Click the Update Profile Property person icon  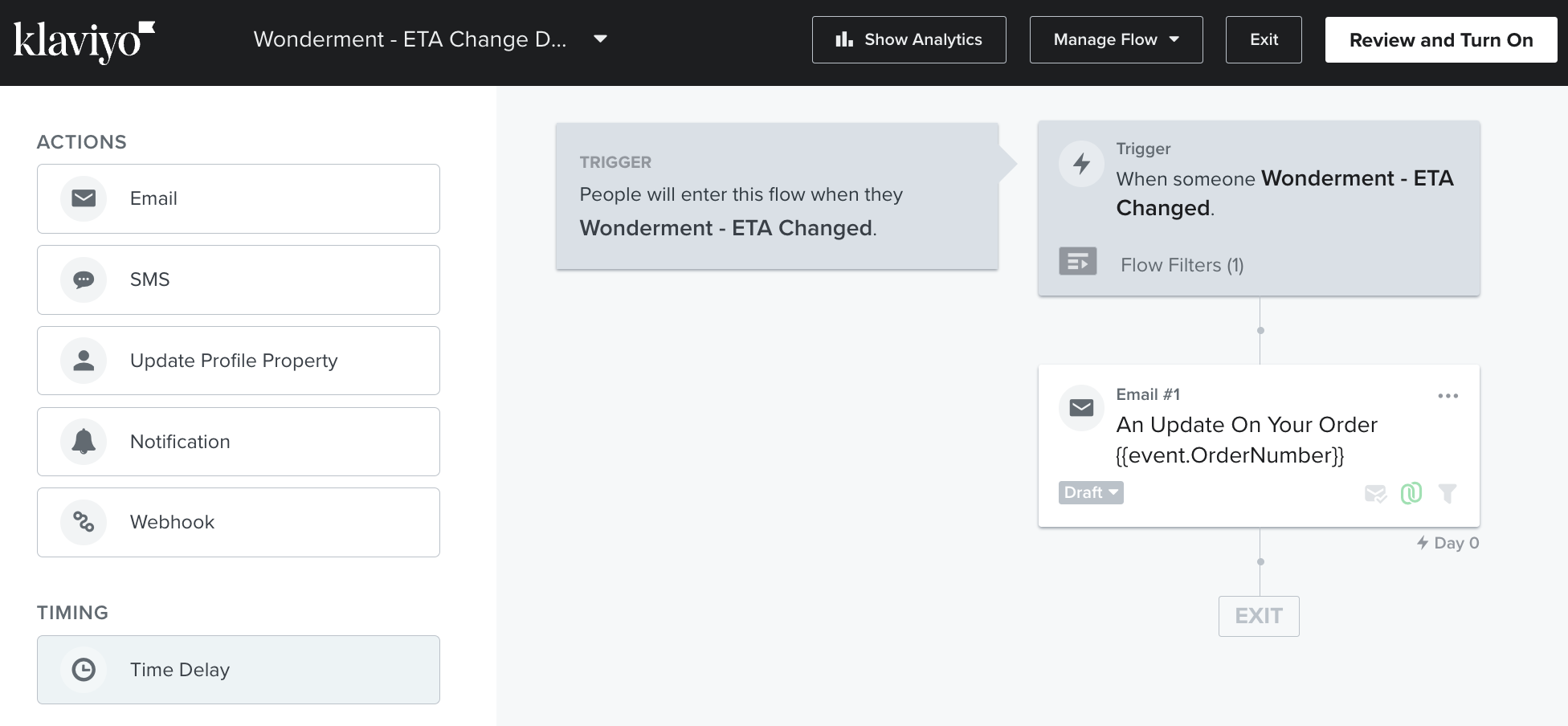point(84,361)
